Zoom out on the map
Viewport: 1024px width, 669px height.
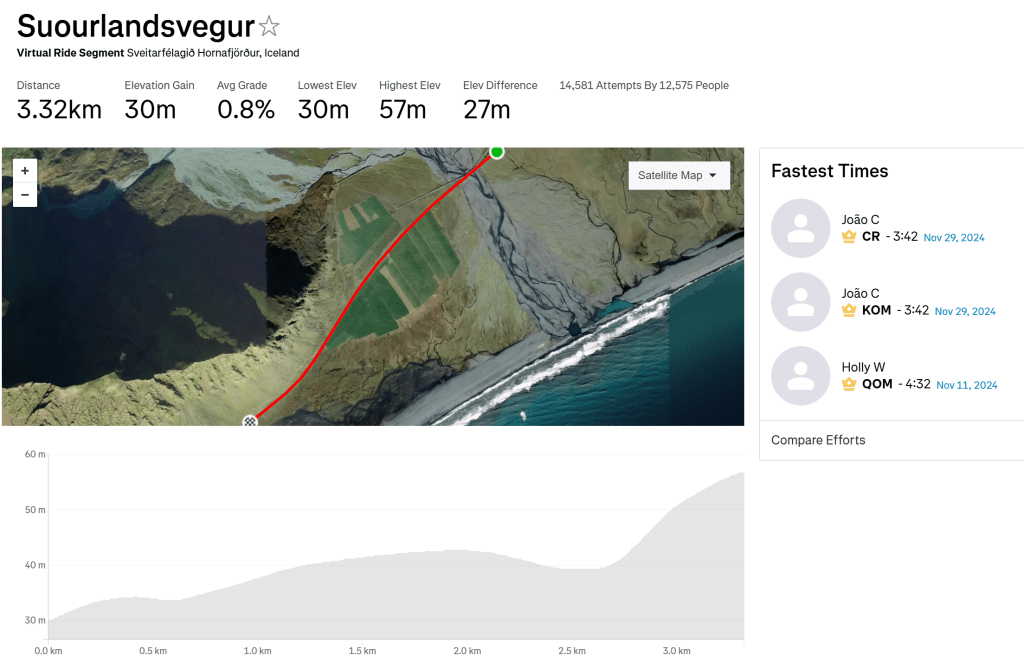click(25, 195)
